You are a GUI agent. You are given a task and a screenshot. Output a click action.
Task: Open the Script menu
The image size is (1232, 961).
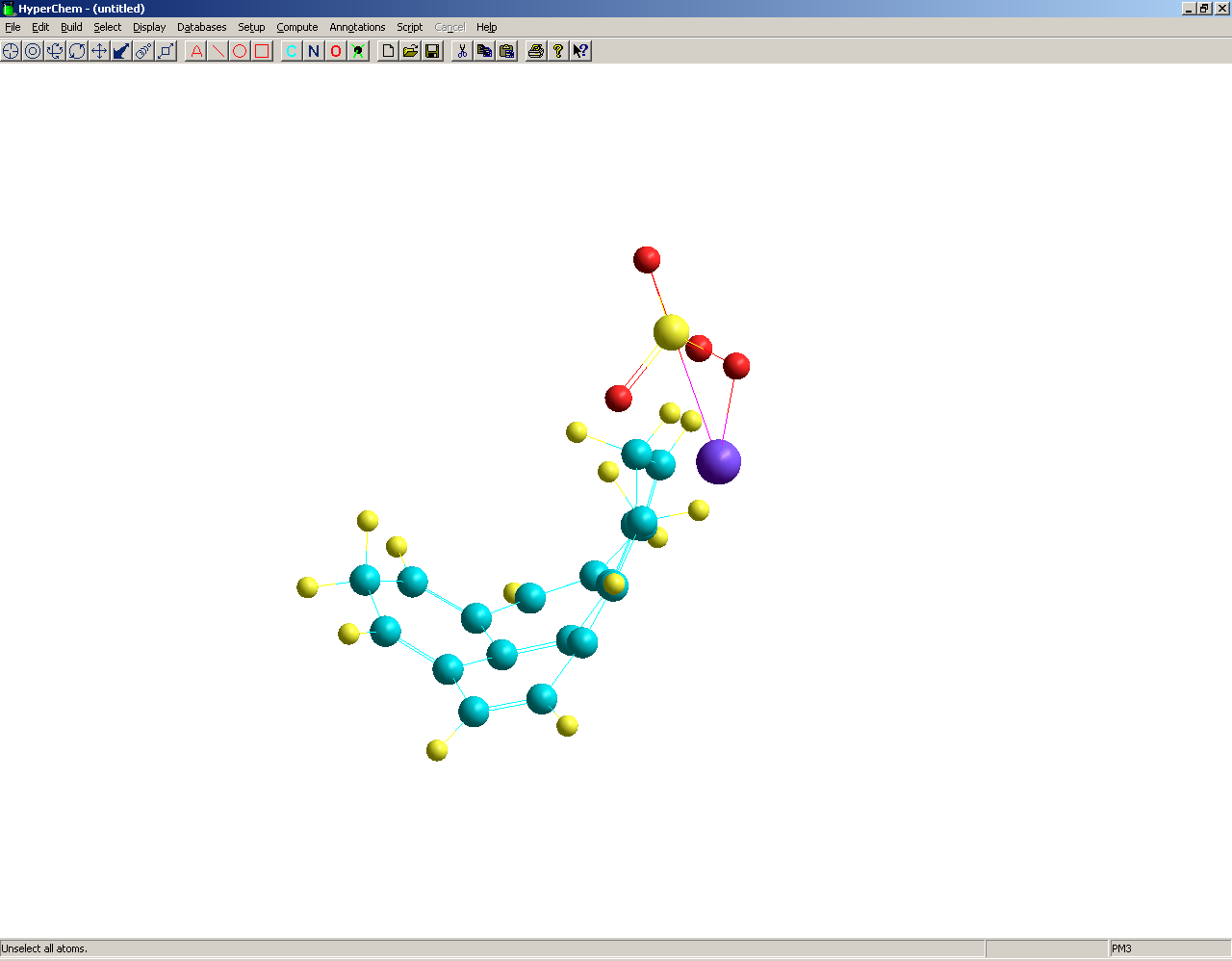410,27
